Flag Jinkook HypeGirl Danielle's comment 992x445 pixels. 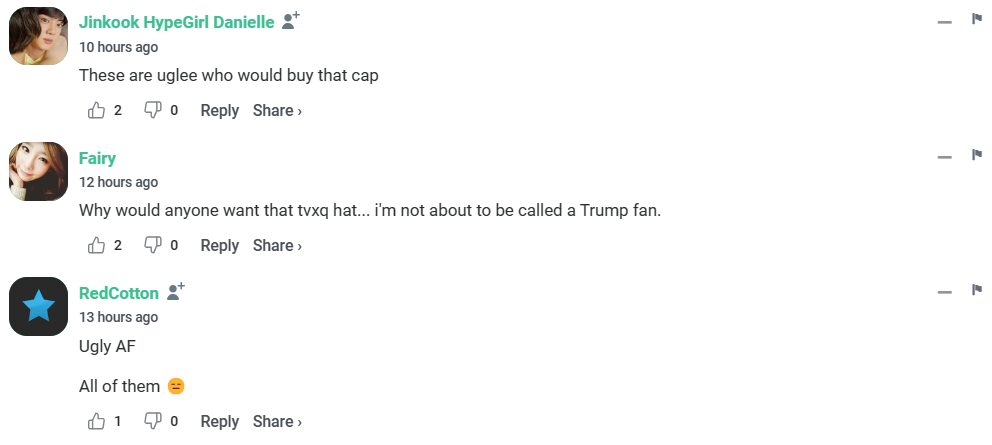coord(977,20)
